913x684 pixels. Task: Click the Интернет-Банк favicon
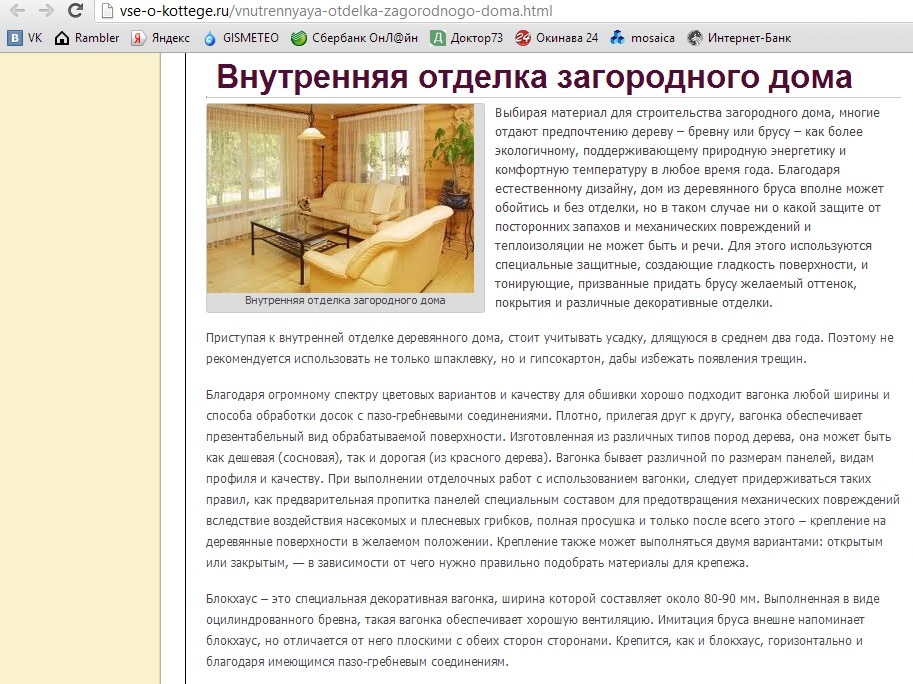coord(694,38)
